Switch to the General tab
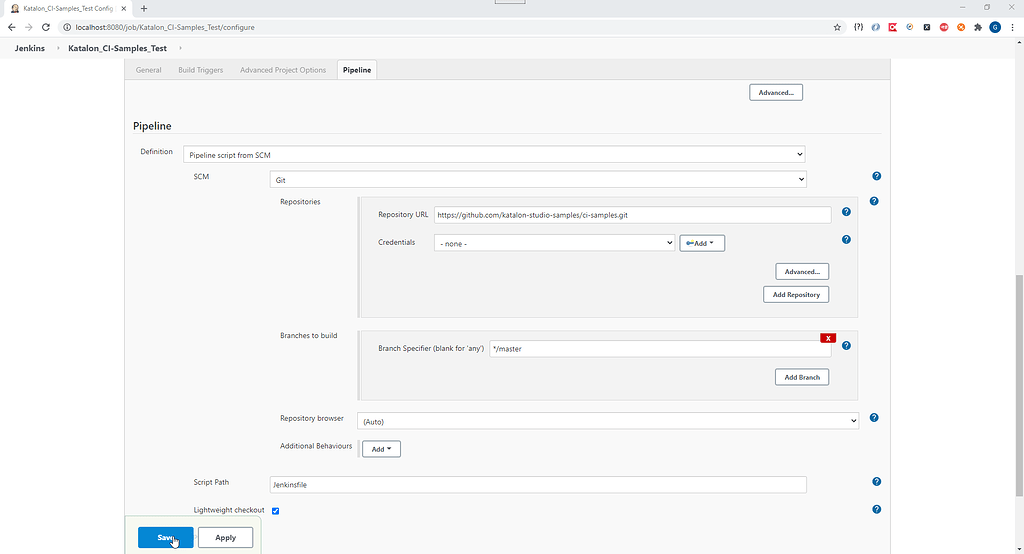 point(148,70)
